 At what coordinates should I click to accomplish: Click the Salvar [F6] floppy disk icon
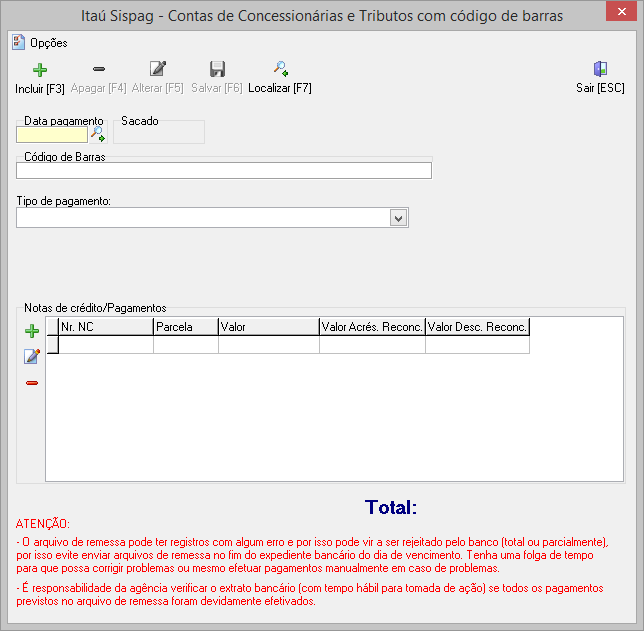click(x=217, y=69)
